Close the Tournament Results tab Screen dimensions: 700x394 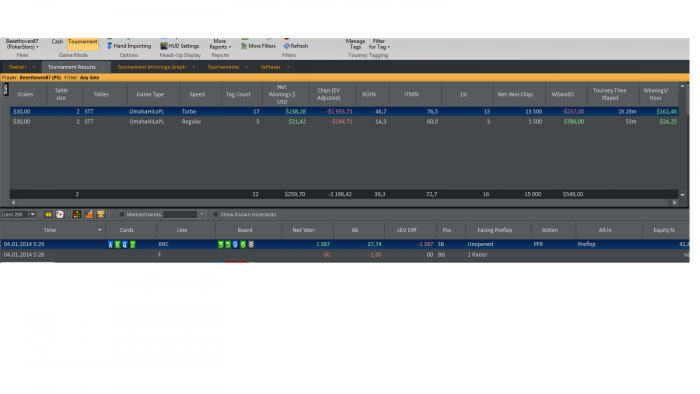tap(104, 67)
